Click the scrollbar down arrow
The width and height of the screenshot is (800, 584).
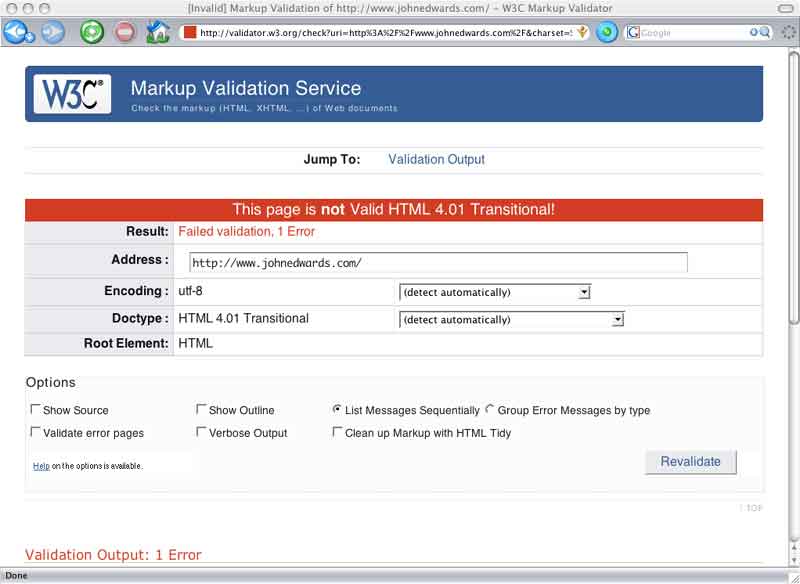coord(794,559)
